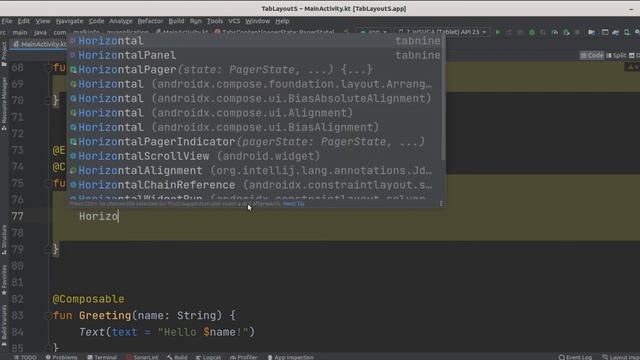Open the app run configuration dropdown
640x360 pixels.
click(x=373, y=32)
